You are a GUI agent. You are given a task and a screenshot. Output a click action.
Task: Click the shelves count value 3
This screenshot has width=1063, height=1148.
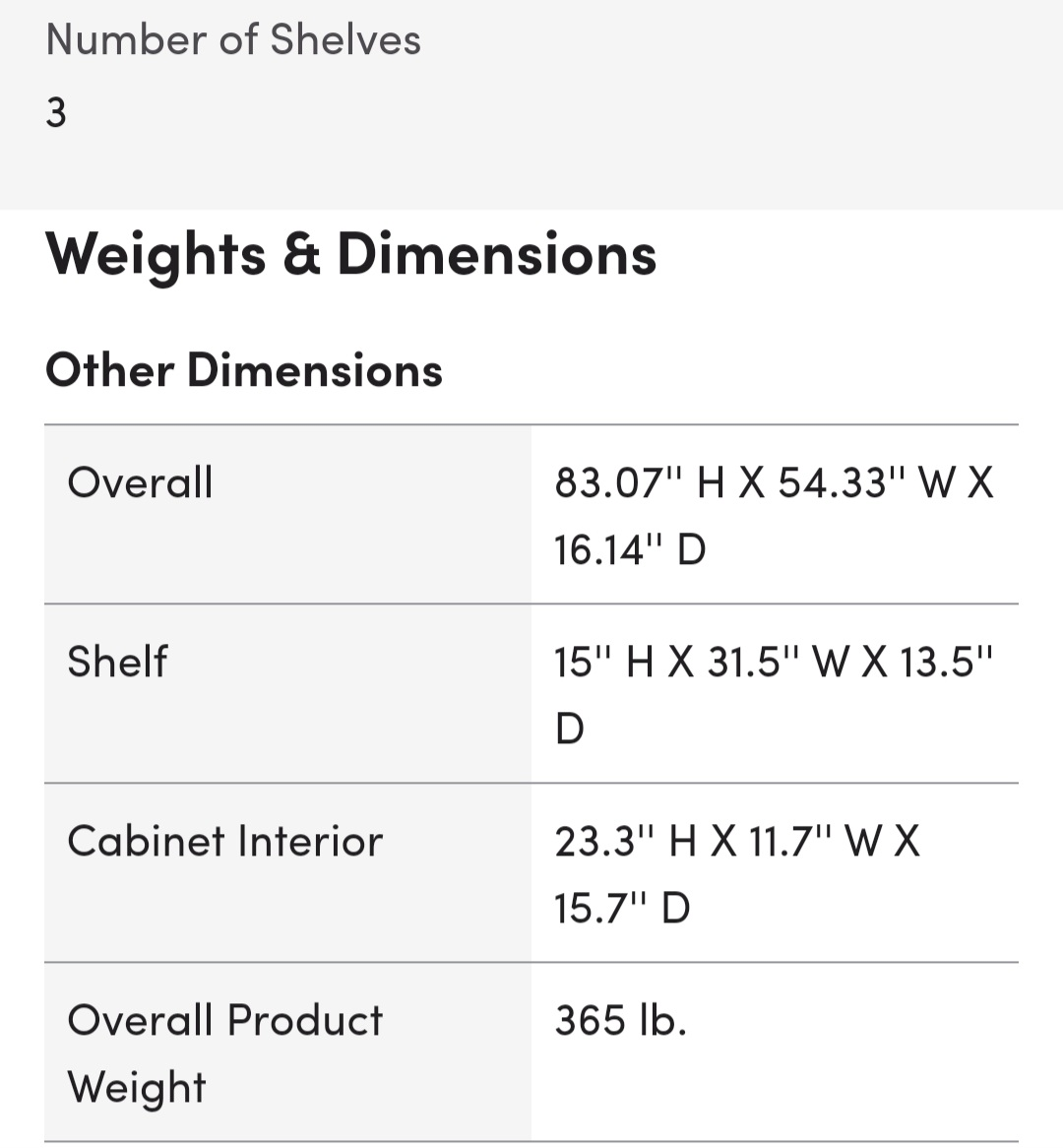coord(56,113)
